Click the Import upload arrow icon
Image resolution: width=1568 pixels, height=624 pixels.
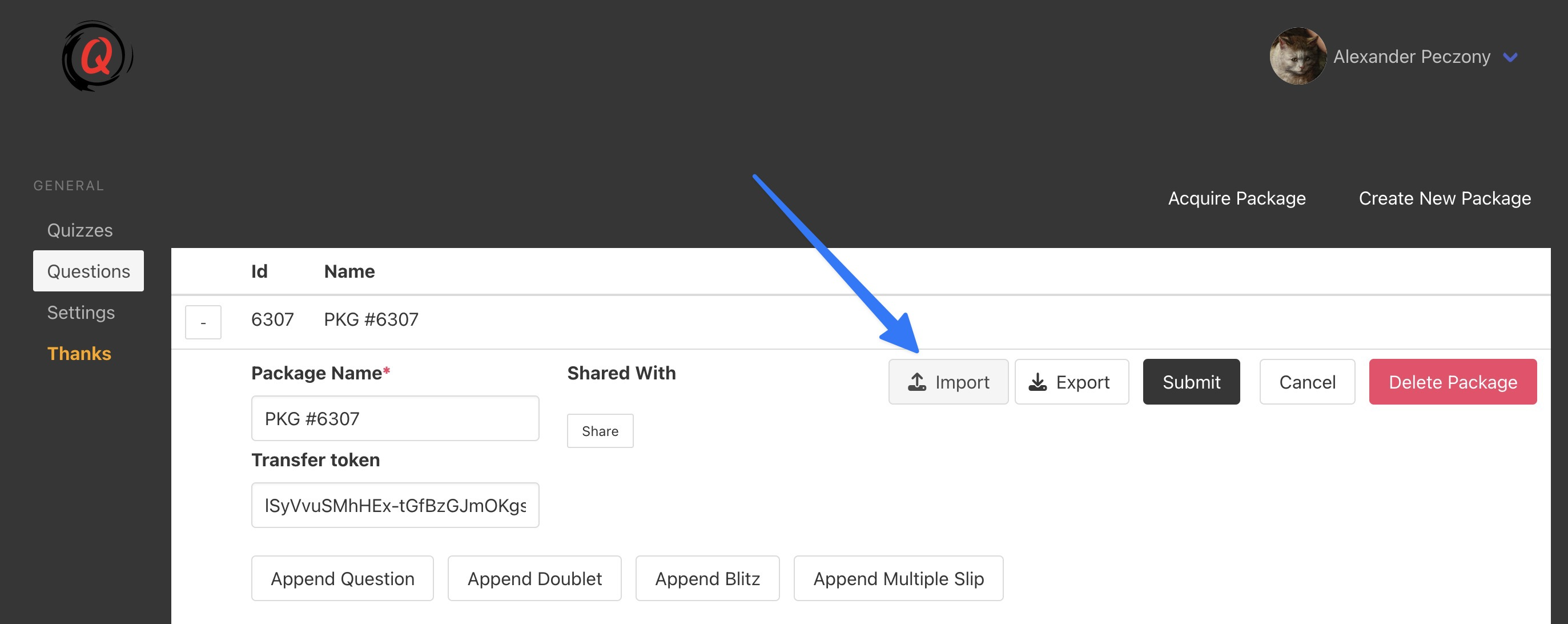tap(916, 382)
